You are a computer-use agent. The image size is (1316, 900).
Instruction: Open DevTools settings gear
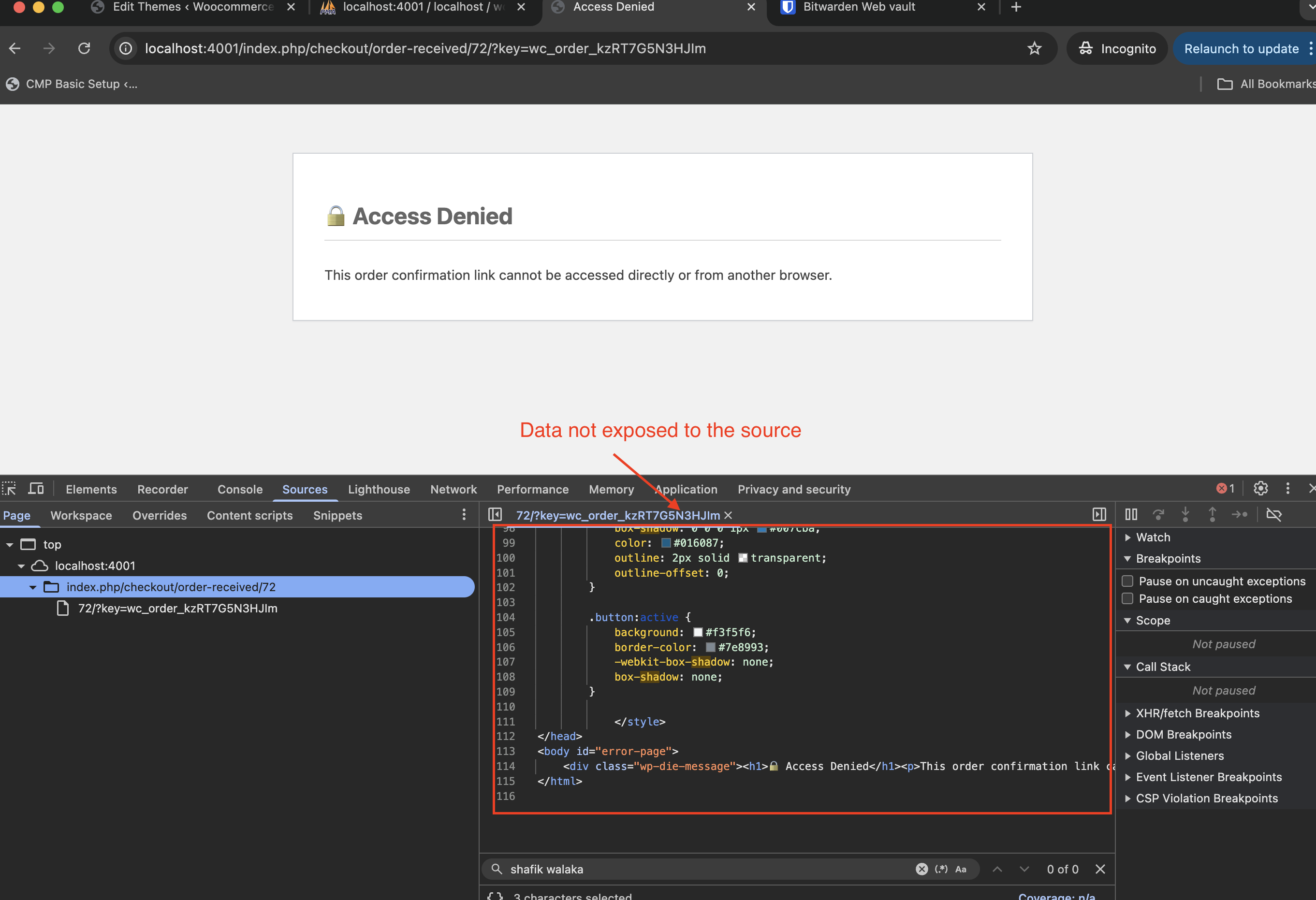(1261, 487)
